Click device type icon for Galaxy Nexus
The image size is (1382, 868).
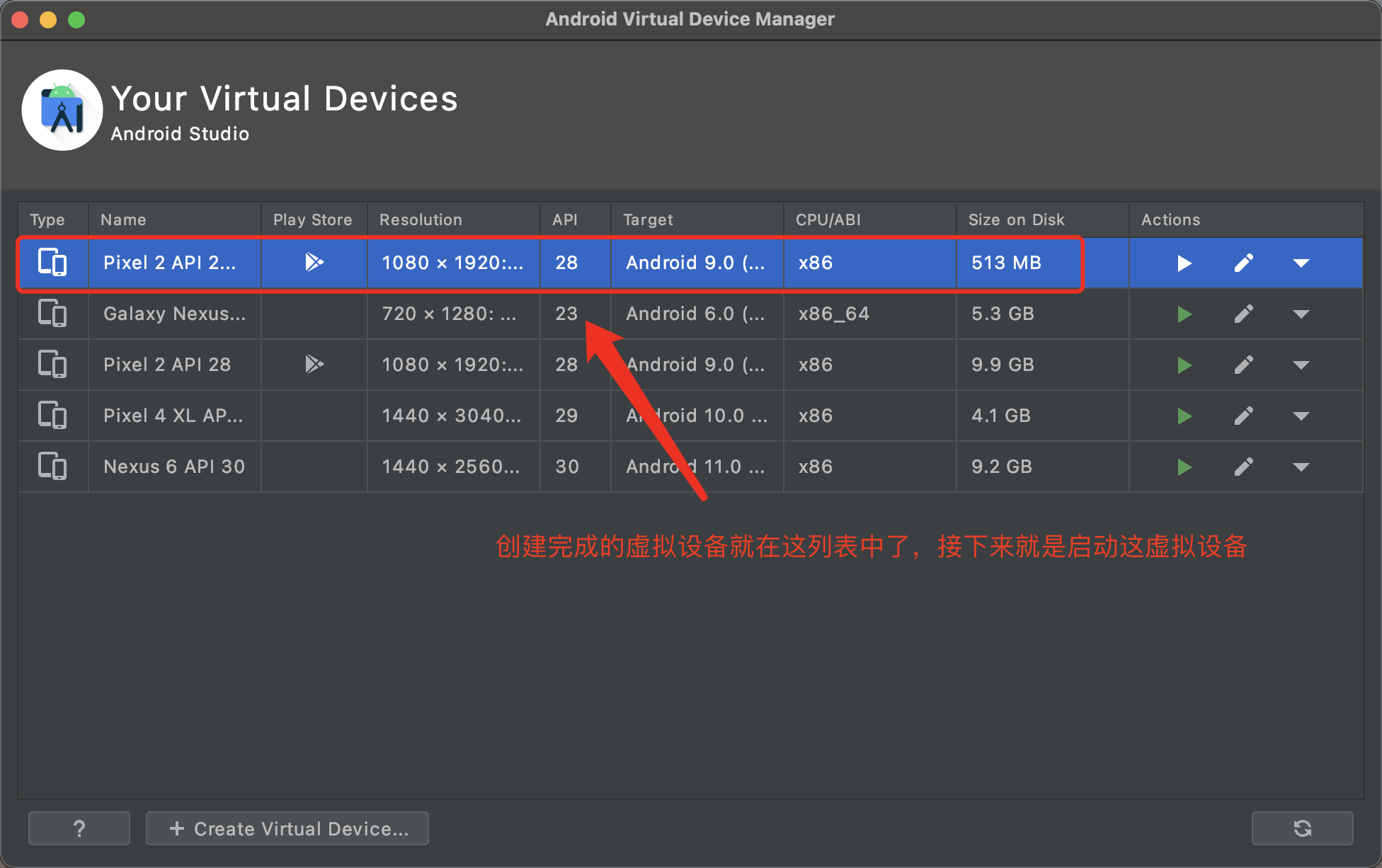pyautogui.click(x=52, y=314)
